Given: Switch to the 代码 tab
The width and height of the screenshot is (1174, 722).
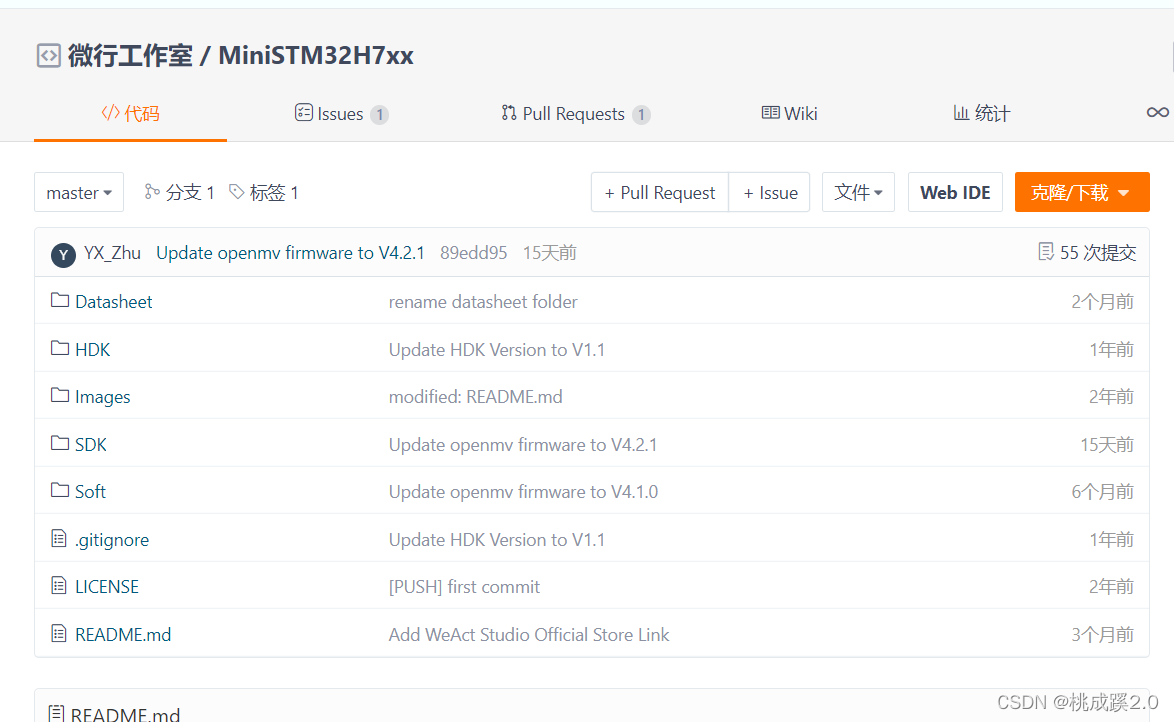Looking at the screenshot, I should click(x=130, y=114).
